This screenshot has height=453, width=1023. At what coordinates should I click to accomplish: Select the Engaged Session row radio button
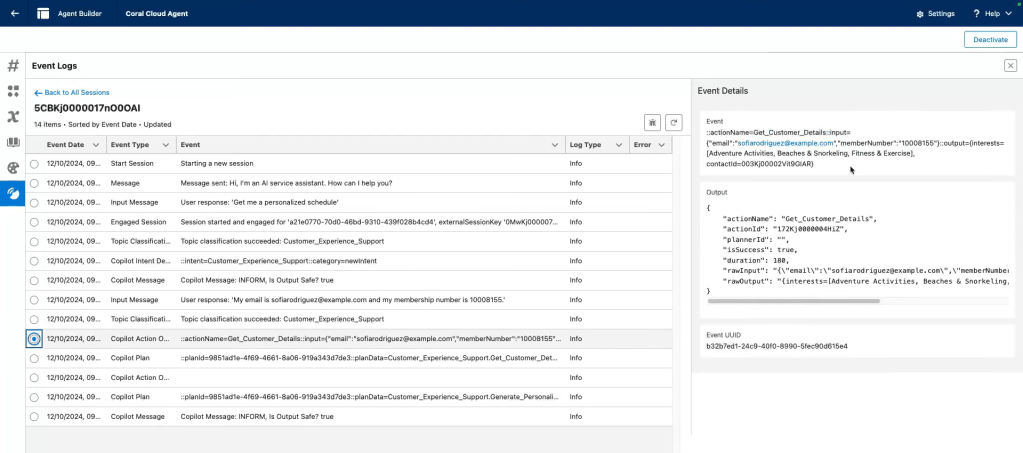[x=35, y=222]
